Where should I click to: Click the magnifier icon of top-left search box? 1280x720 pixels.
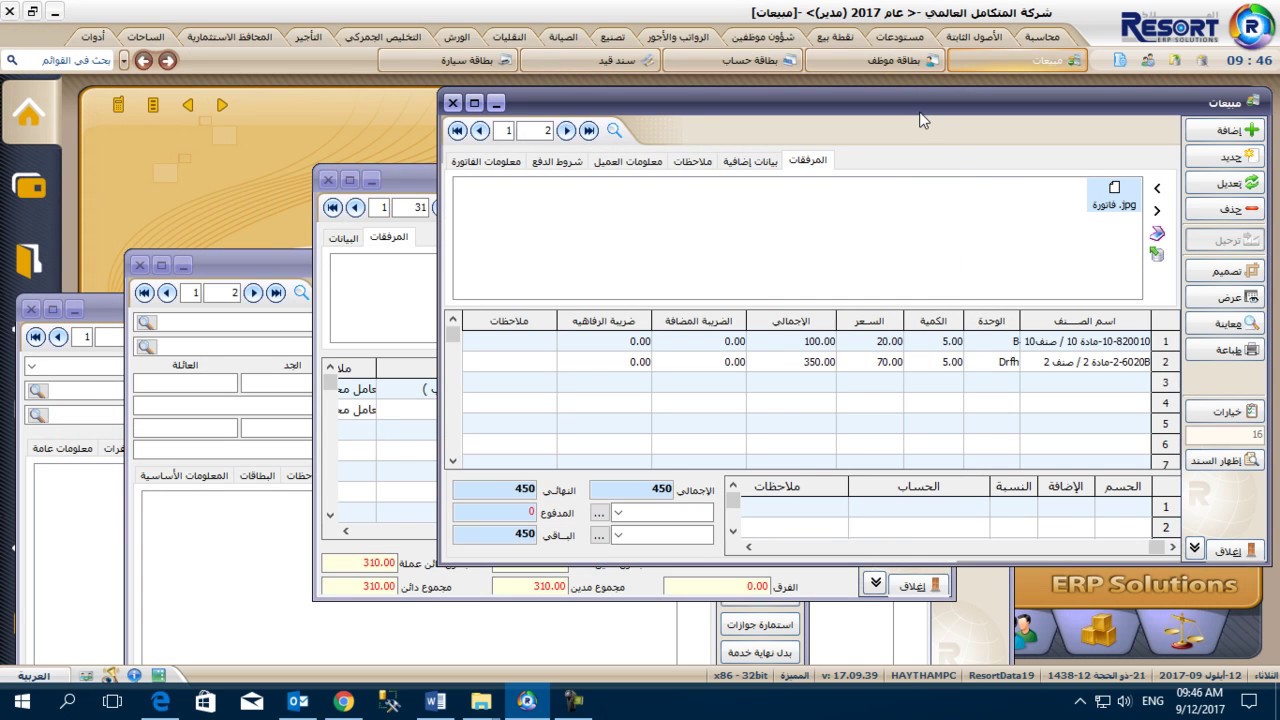pos(12,61)
